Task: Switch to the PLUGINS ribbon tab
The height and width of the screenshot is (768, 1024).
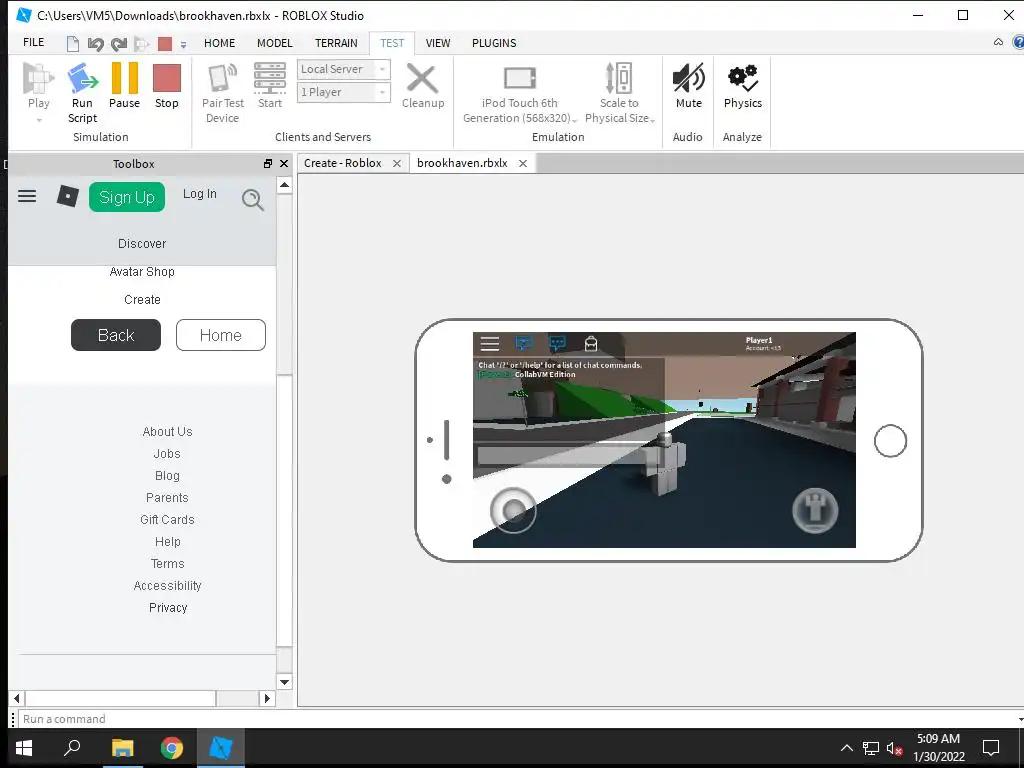Action: tap(494, 43)
